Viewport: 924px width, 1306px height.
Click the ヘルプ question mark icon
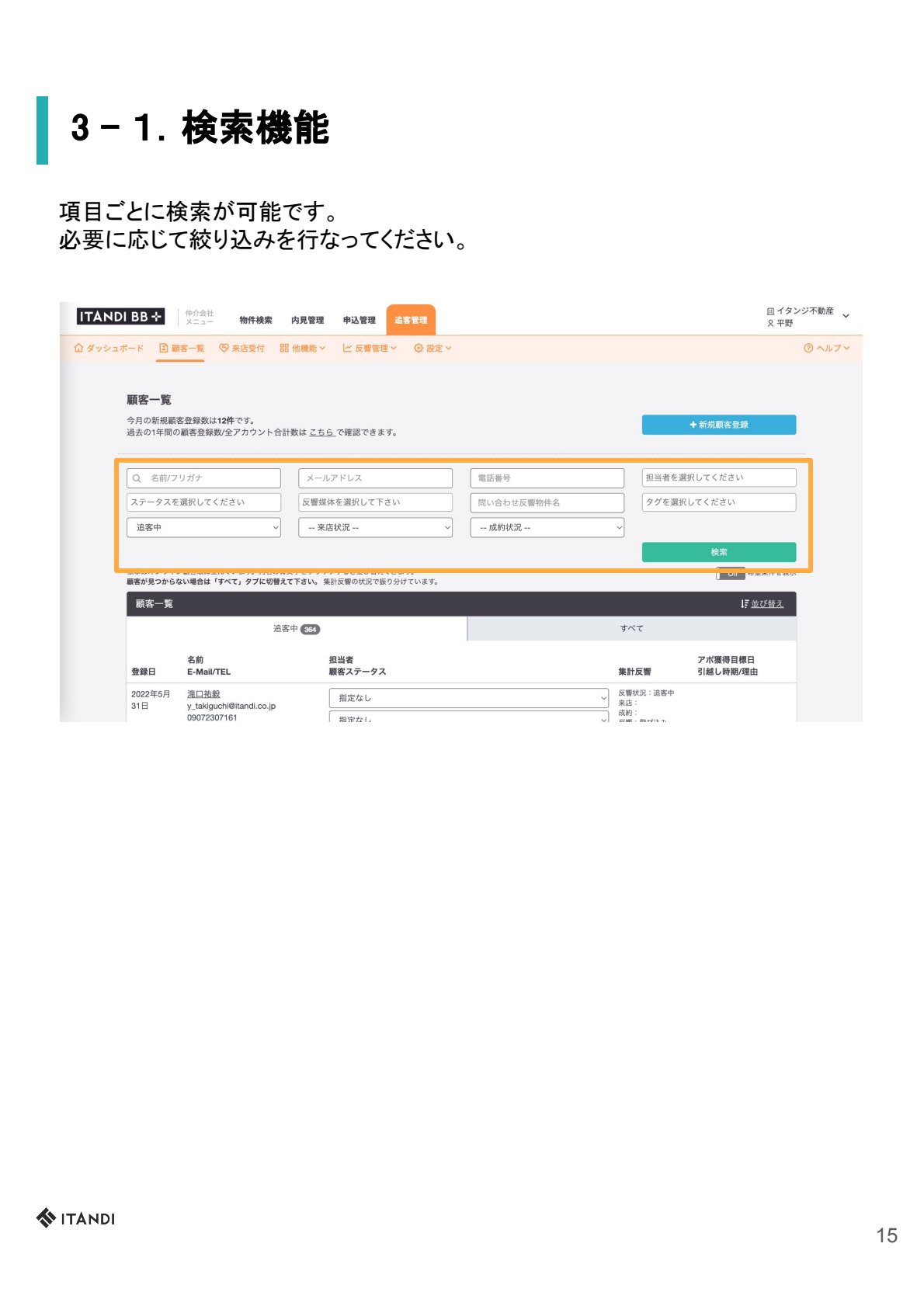pyautogui.click(x=808, y=348)
